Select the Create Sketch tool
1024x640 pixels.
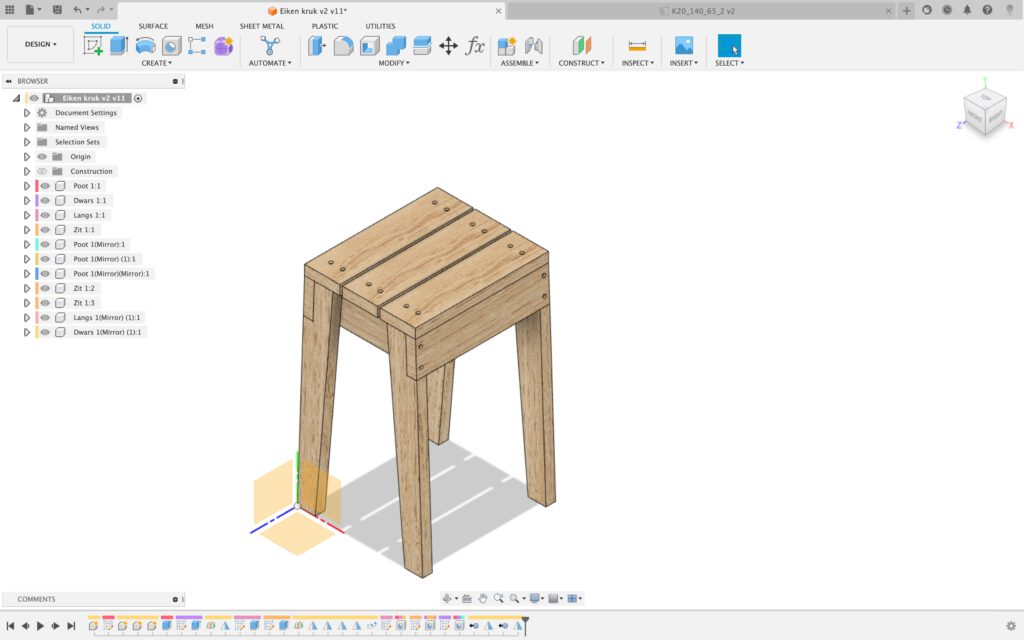pyautogui.click(x=93, y=46)
